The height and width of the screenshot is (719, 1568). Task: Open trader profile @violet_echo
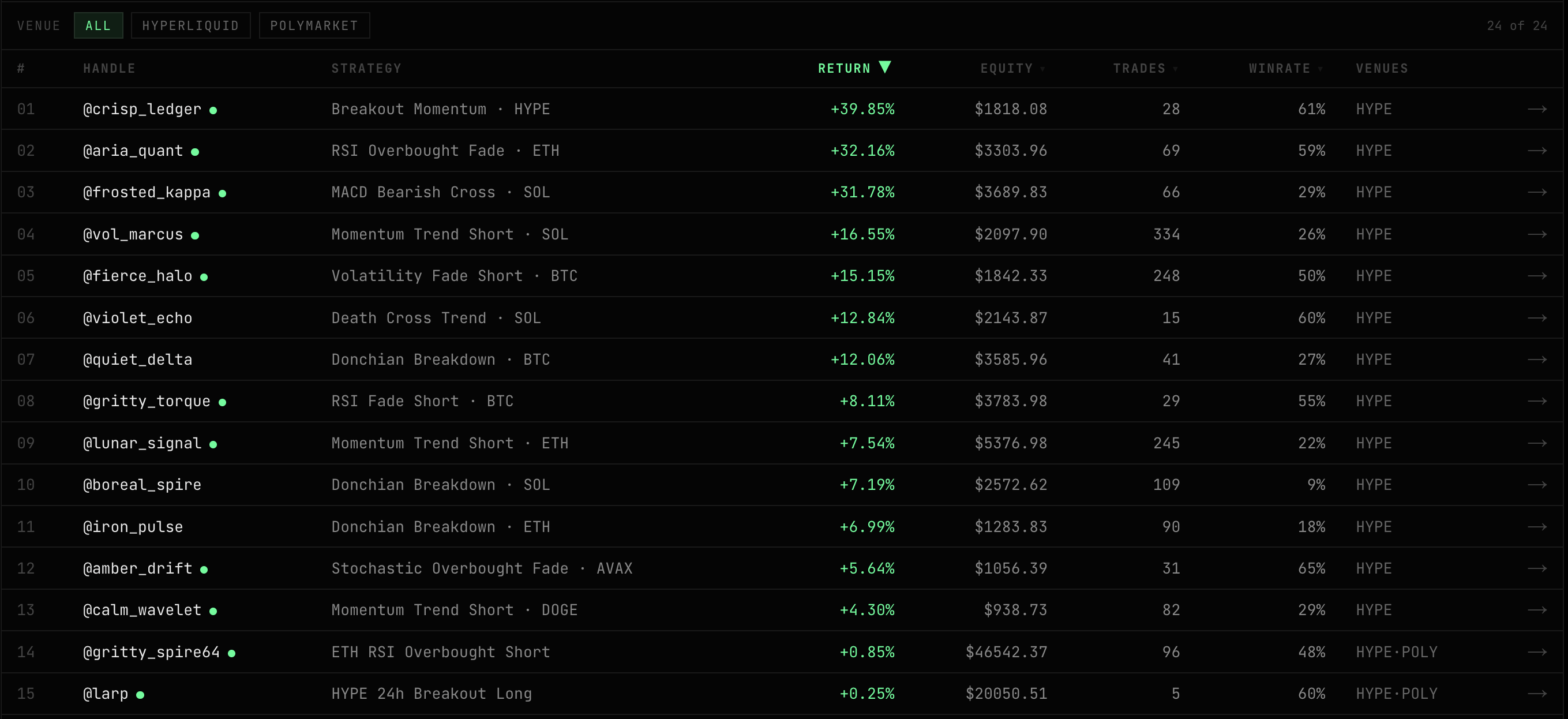click(x=137, y=318)
